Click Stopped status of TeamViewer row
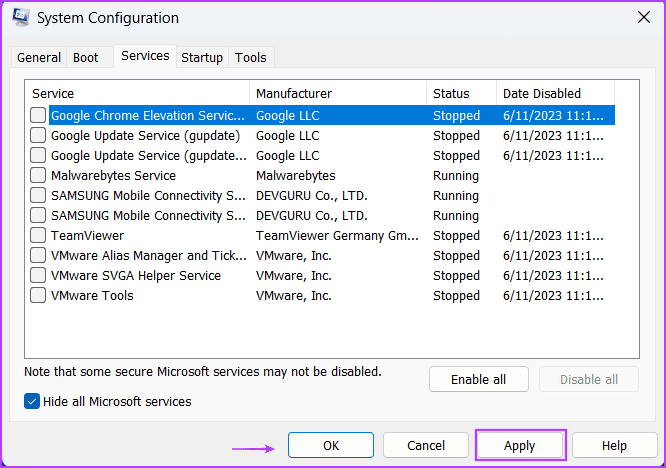 pyautogui.click(x=456, y=235)
